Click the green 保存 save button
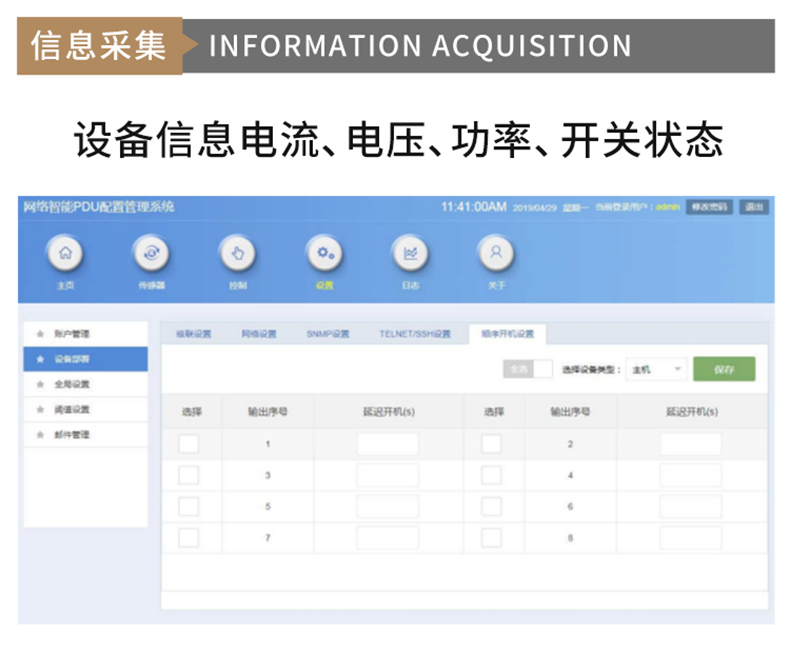 pos(724,369)
